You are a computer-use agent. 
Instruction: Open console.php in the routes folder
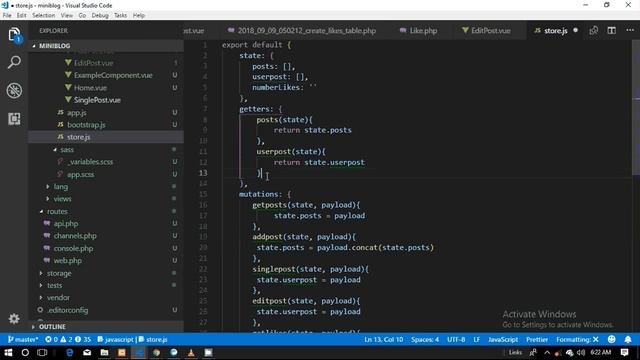73,248
